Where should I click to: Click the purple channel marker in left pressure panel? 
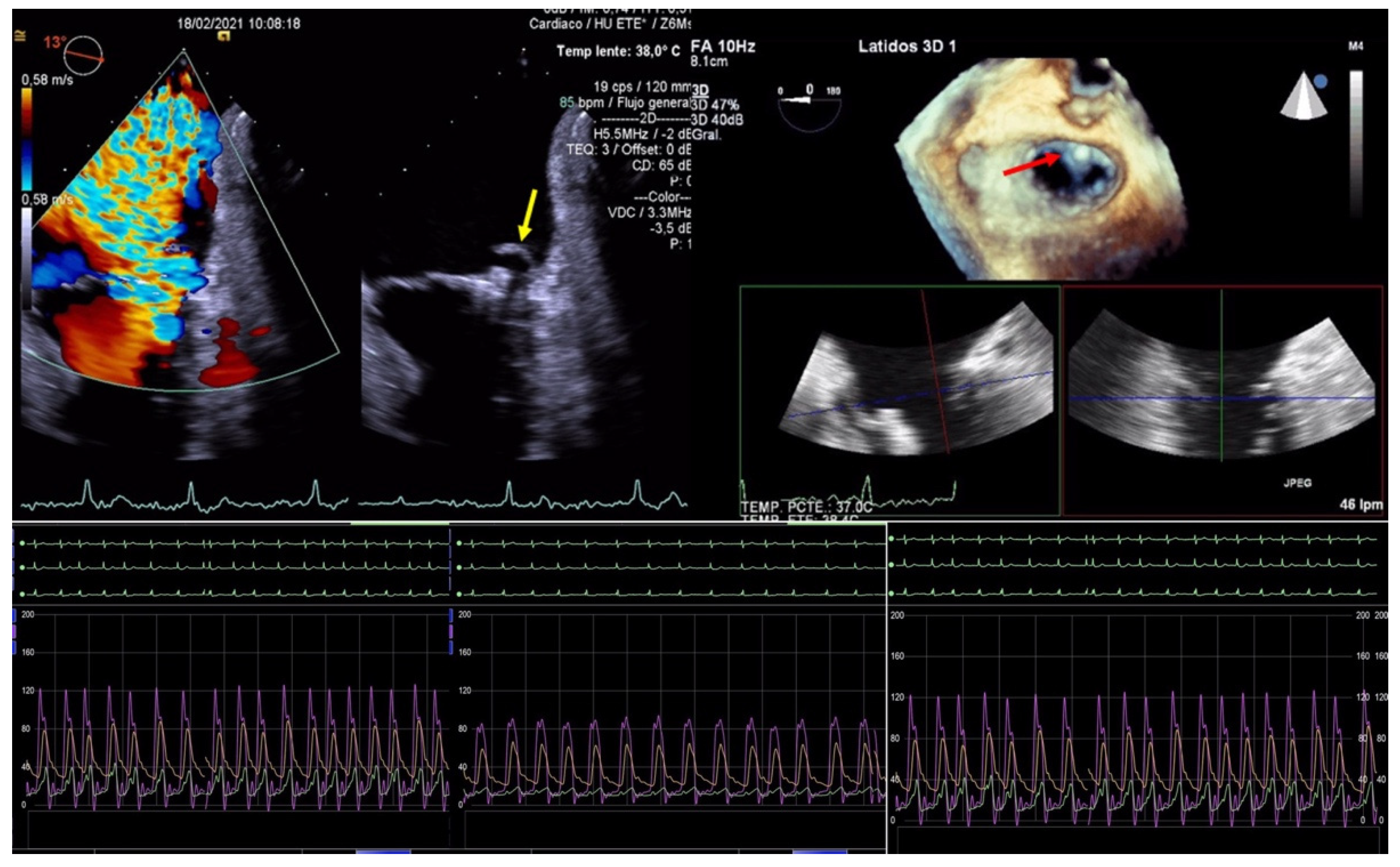click(x=14, y=631)
